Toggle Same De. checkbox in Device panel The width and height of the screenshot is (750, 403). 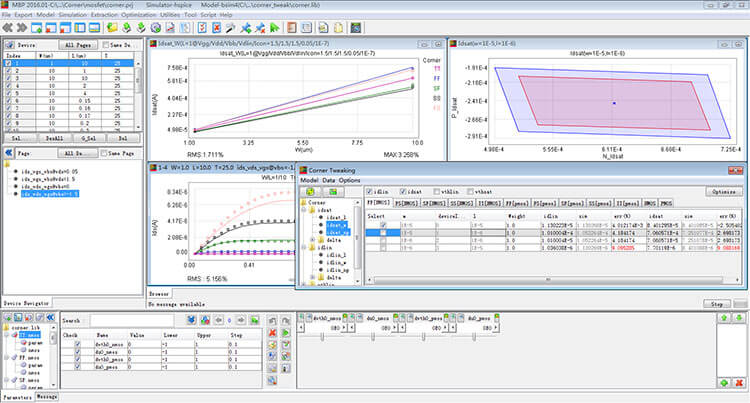106,45
